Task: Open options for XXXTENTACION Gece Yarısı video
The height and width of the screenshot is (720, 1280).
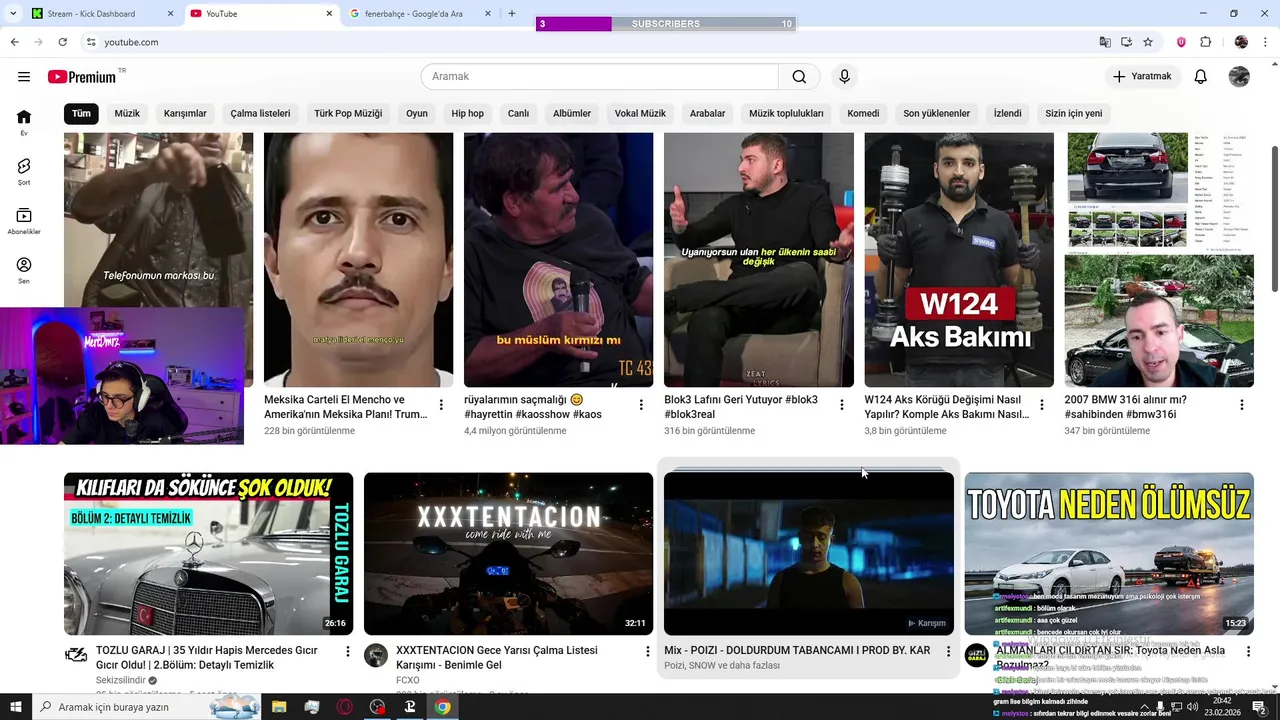Action: [648, 651]
